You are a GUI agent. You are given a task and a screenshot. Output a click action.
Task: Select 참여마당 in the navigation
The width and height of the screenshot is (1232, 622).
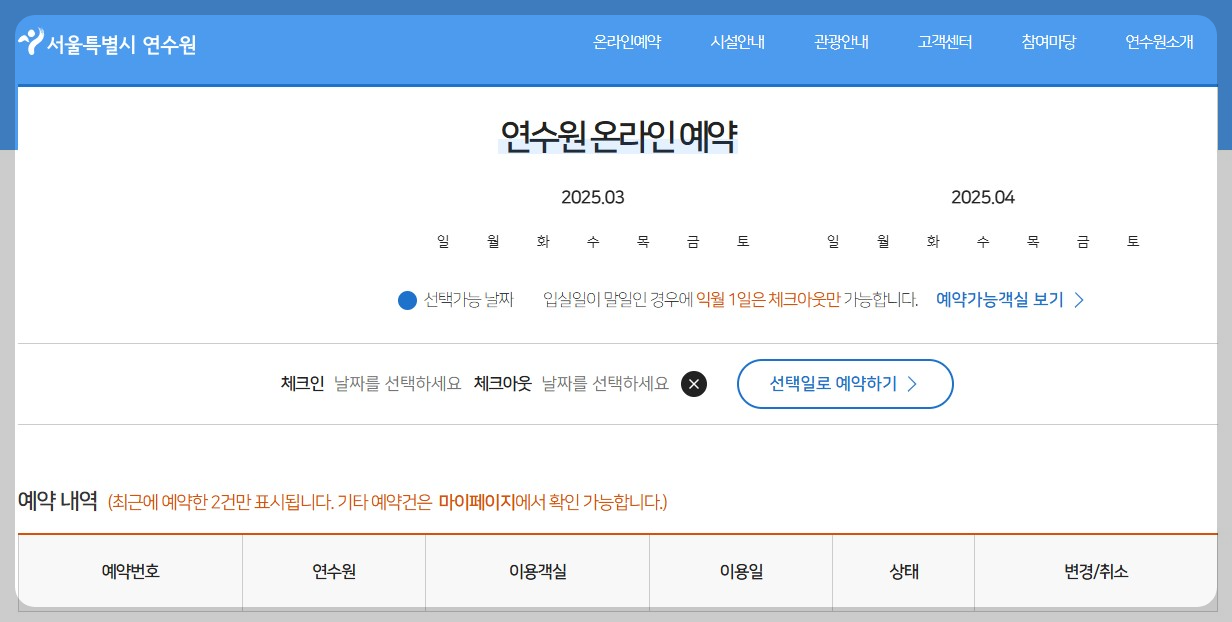point(1047,42)
